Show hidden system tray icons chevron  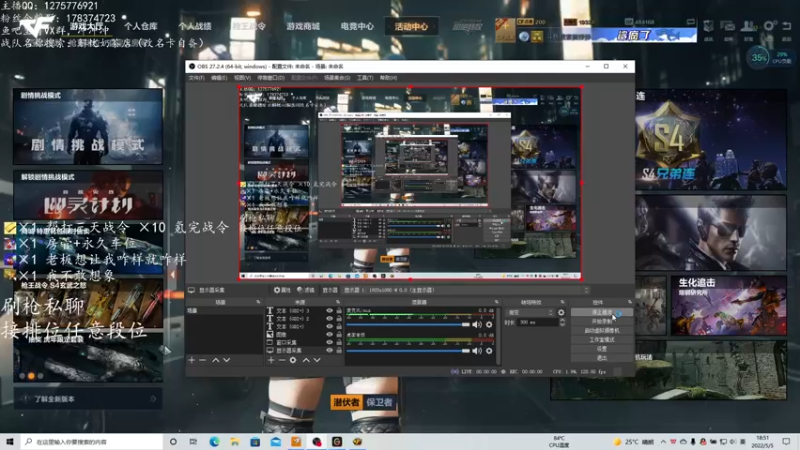663,441
